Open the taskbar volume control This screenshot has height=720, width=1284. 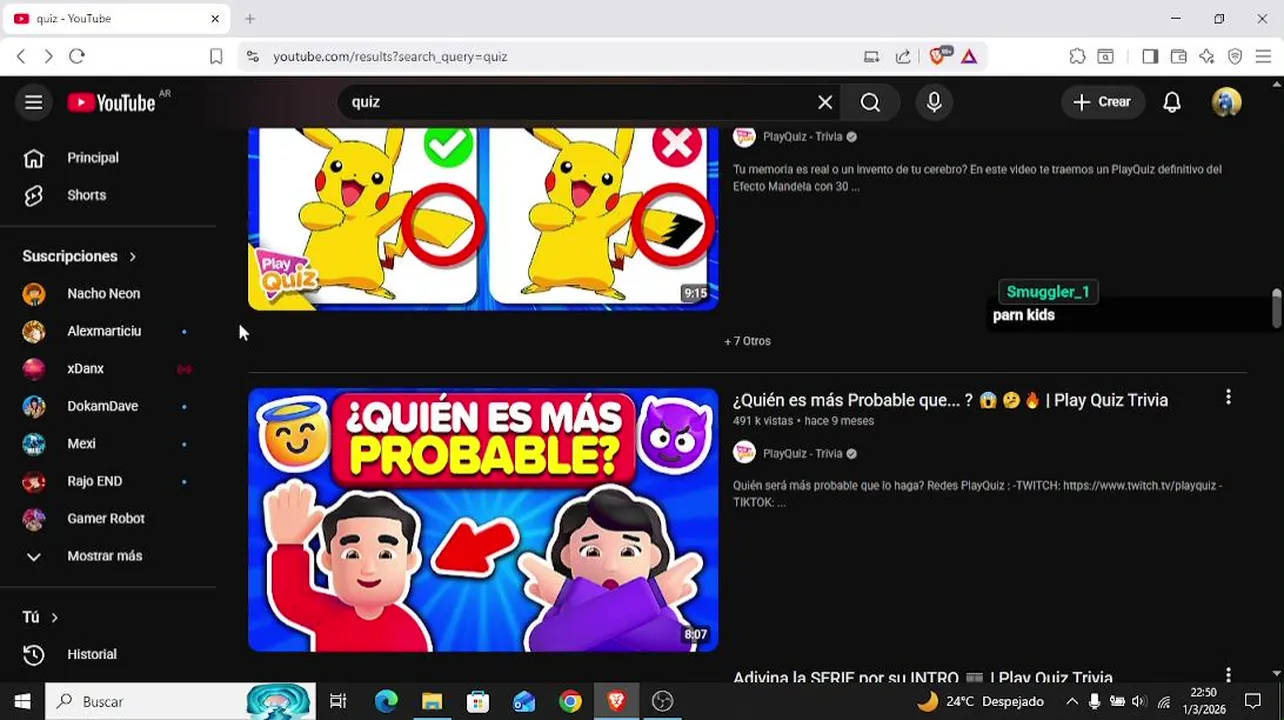(x=1139, y=702)
